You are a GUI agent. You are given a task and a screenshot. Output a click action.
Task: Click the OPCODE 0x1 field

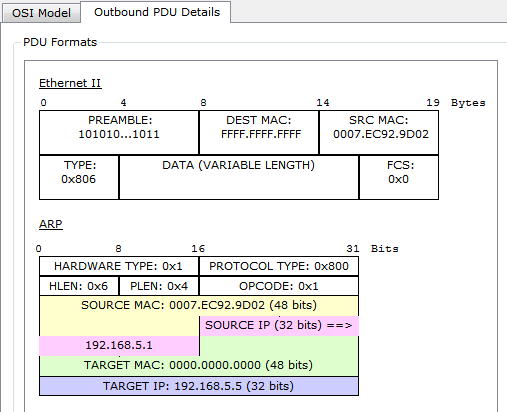coord(279,286)
